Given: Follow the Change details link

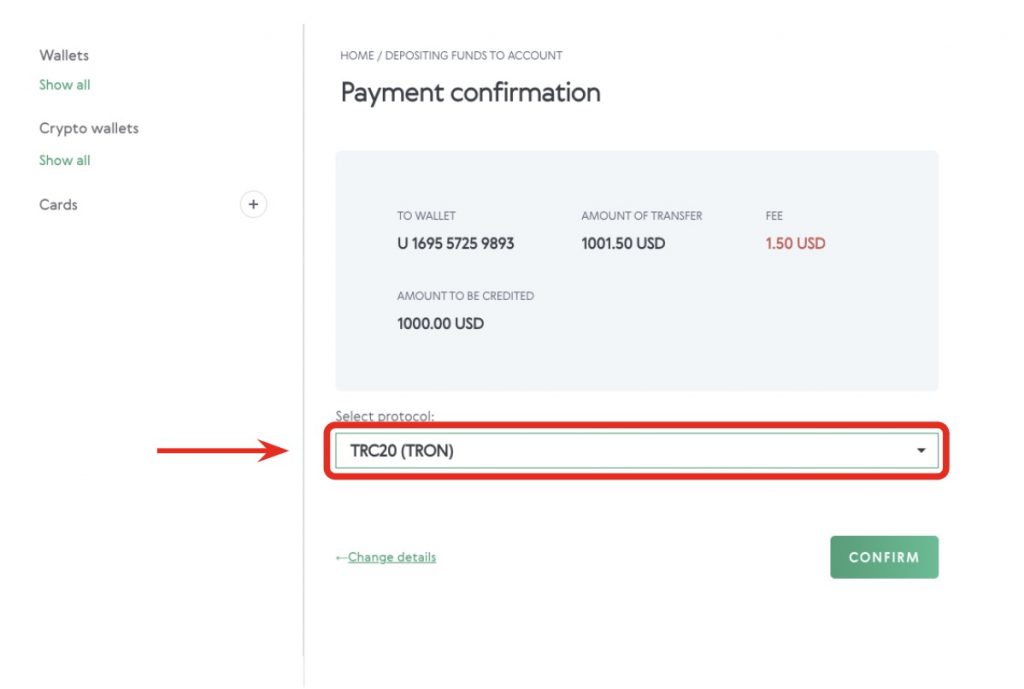Looking at the screenshot, I should pyautogui.click(x=392, y=557).
